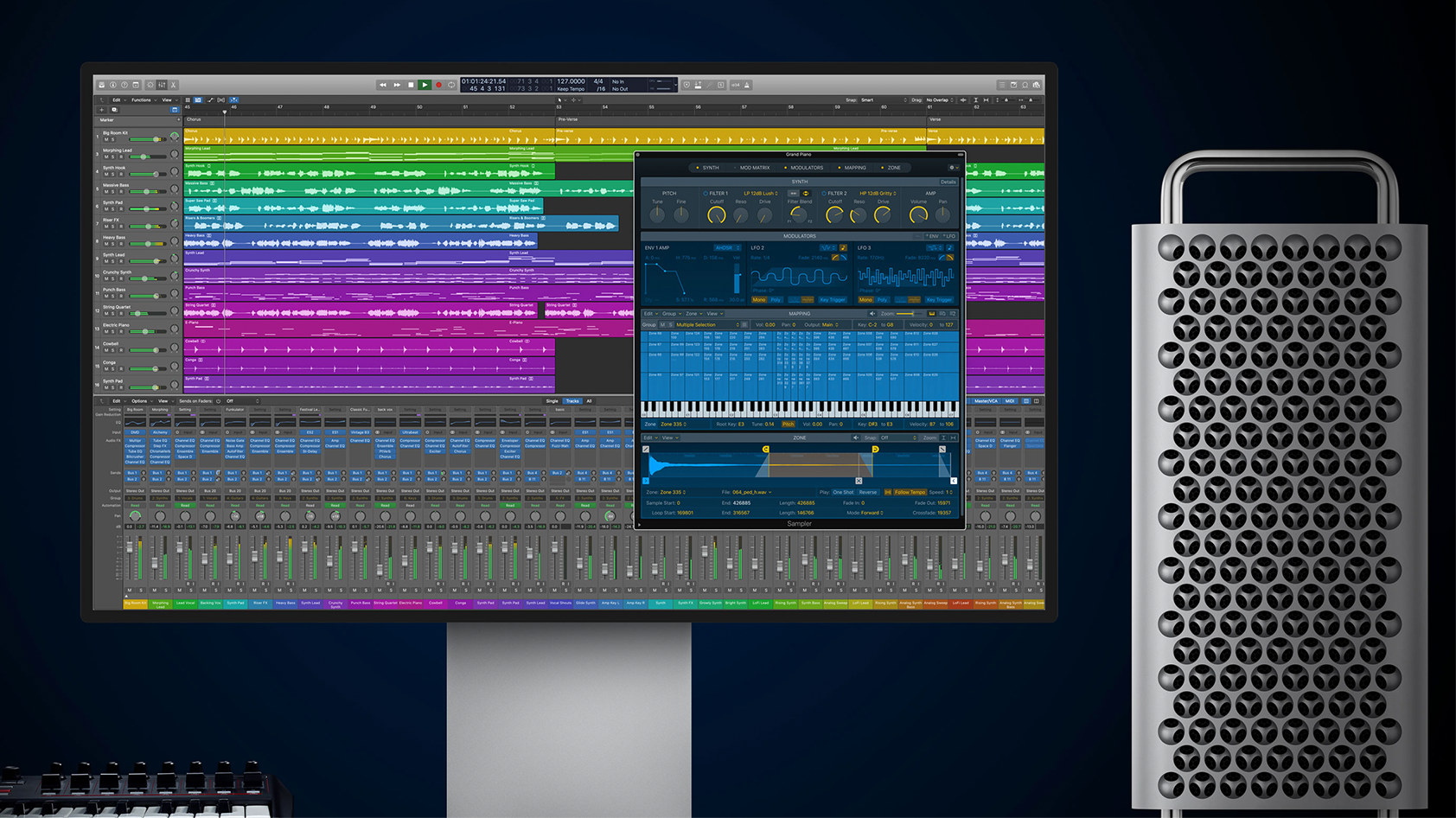
Task: Enable Mono mode for LFO 2
Action: click(760, 300)
